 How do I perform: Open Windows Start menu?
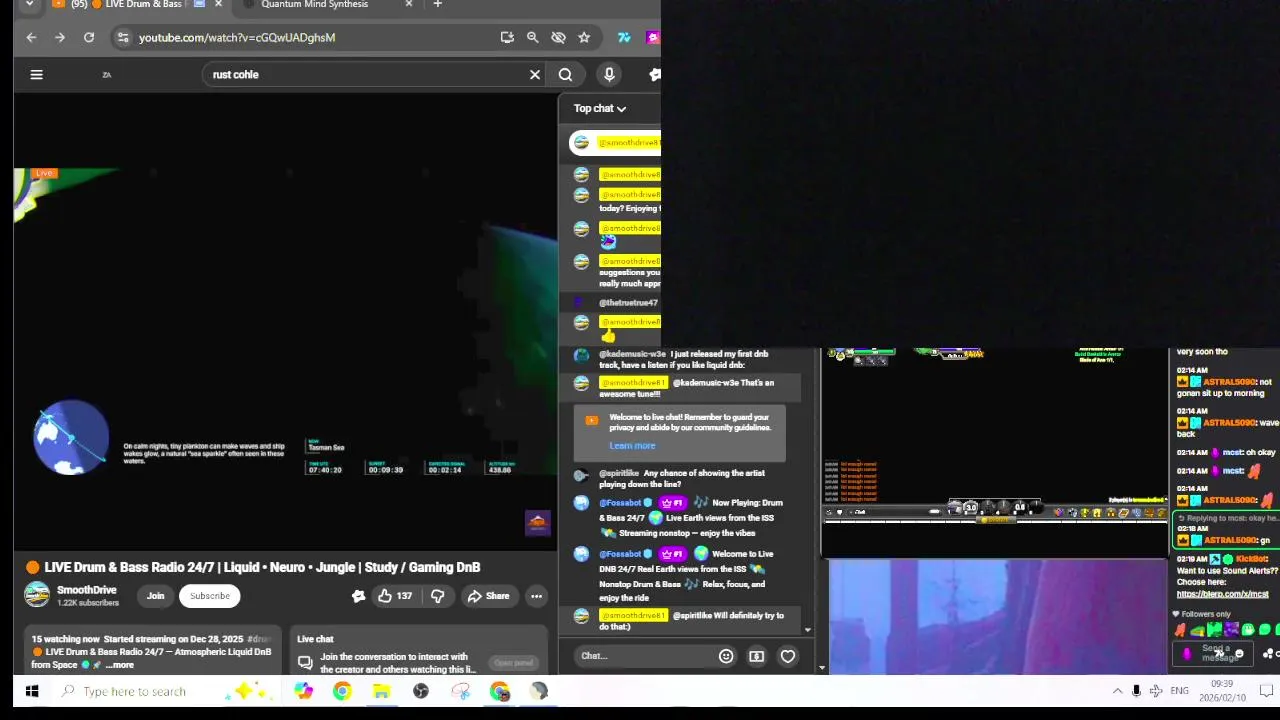[x=31, y=691]
